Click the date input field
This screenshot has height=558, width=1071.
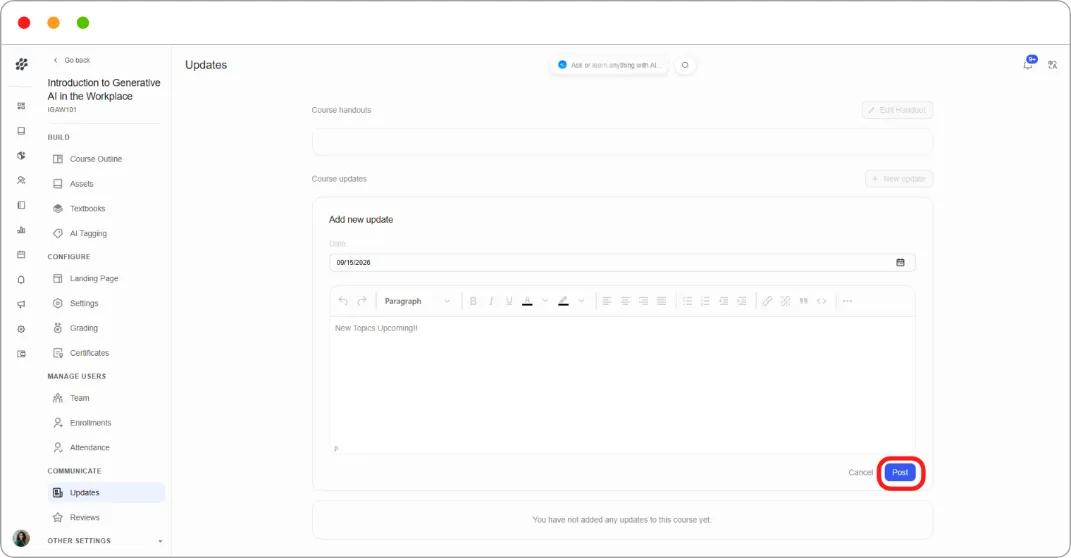point(622,262)
